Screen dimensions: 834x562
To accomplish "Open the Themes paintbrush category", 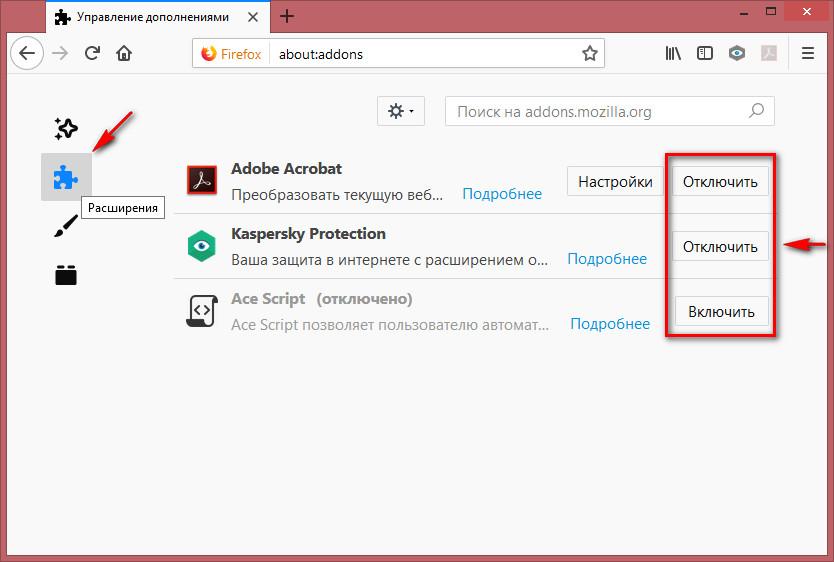I will [x=66, y=226].
